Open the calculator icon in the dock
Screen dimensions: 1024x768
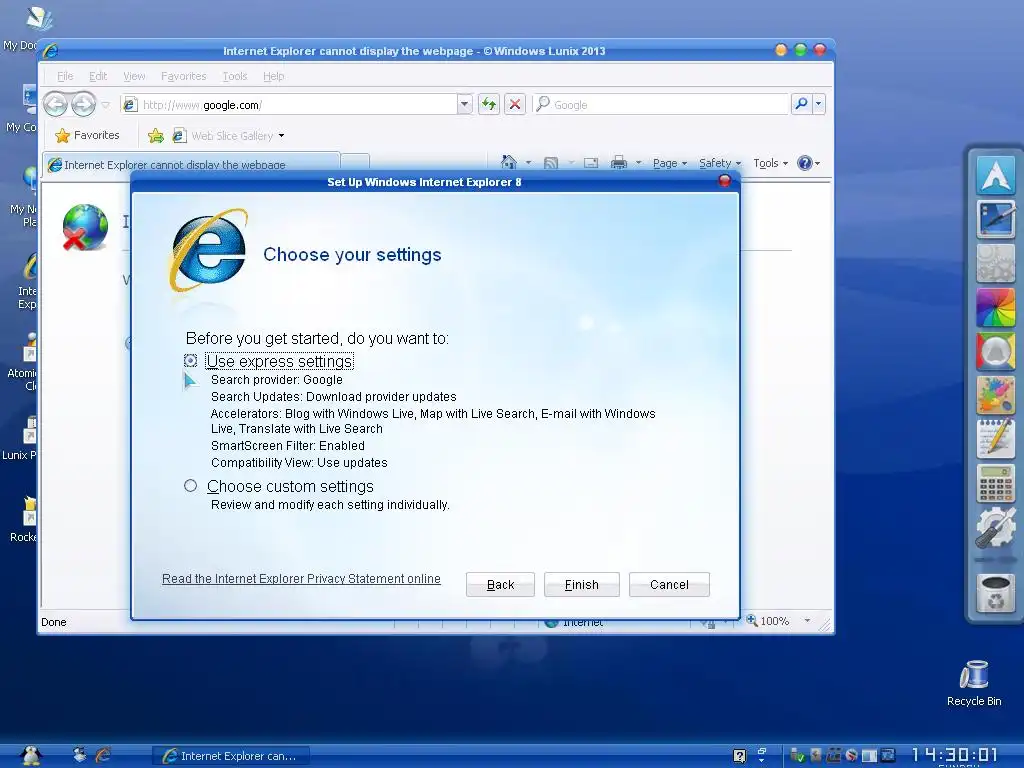996,483
